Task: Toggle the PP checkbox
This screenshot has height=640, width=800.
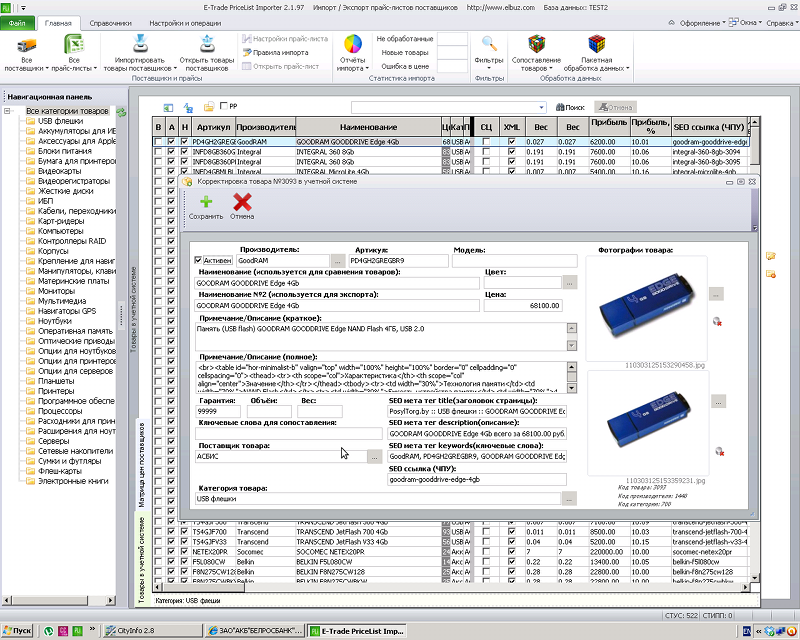Action: [223, 106]
